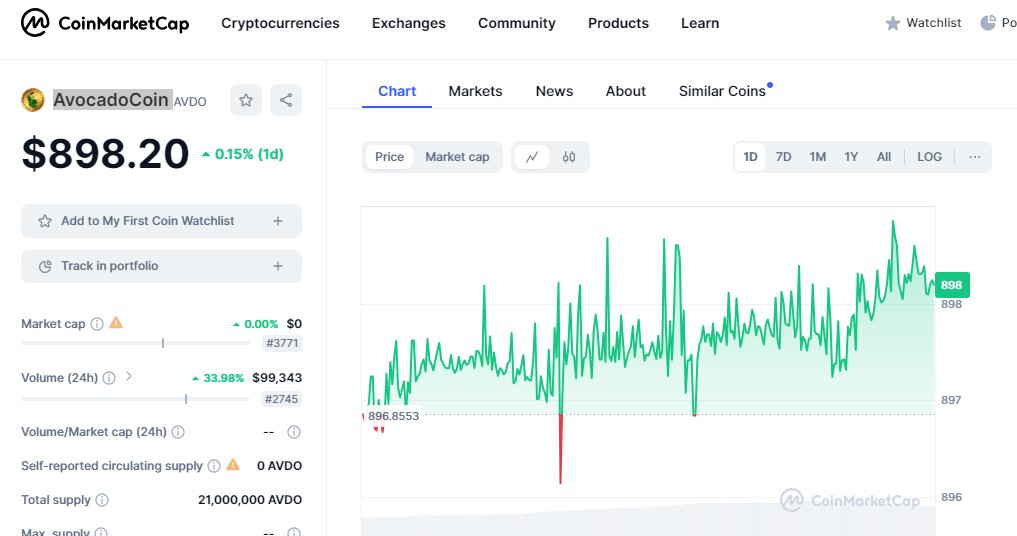Click the 896.8553 open price label
1017x536 pixels.
(393, 416)
